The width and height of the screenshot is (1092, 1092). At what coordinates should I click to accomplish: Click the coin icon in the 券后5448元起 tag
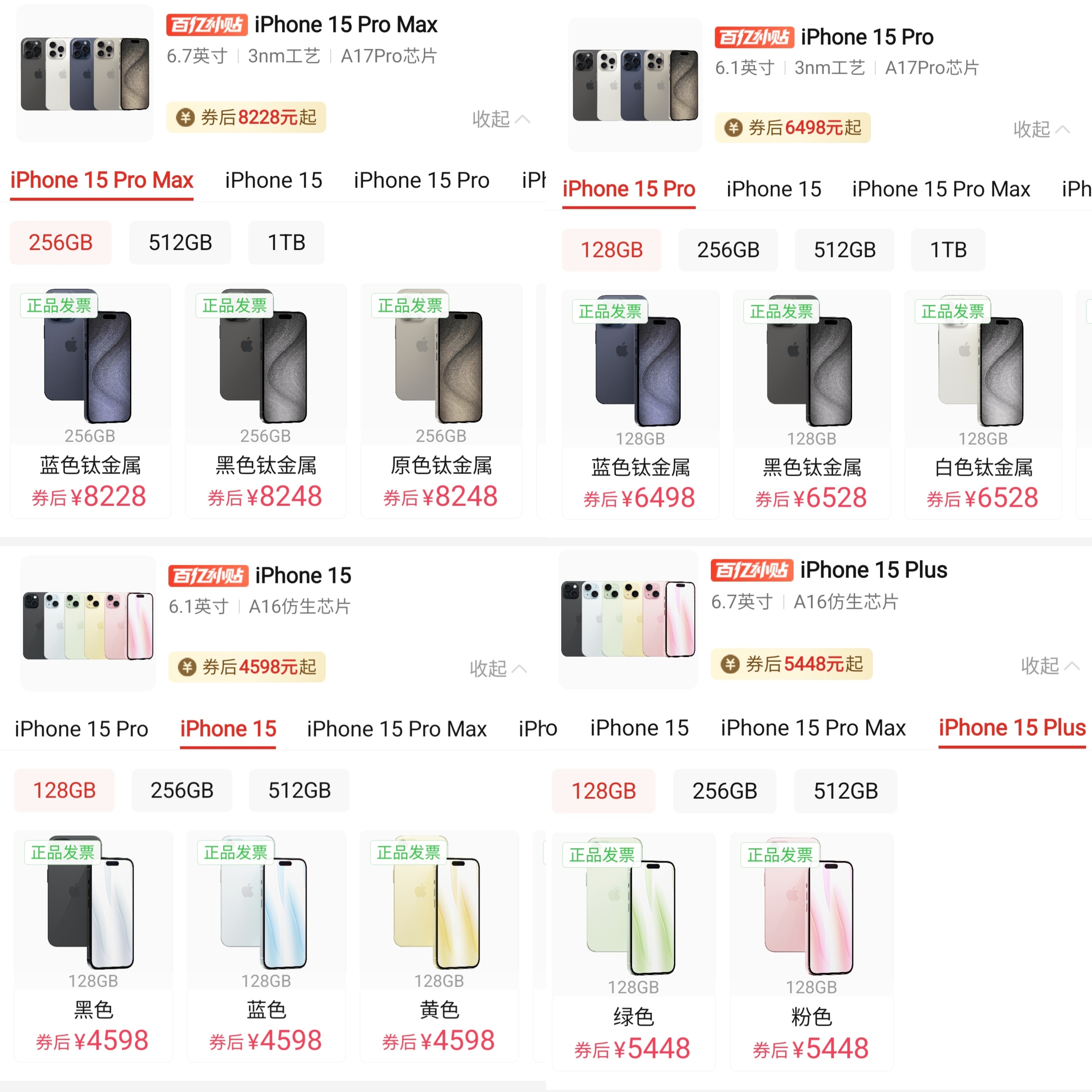[x=730, y=664]
